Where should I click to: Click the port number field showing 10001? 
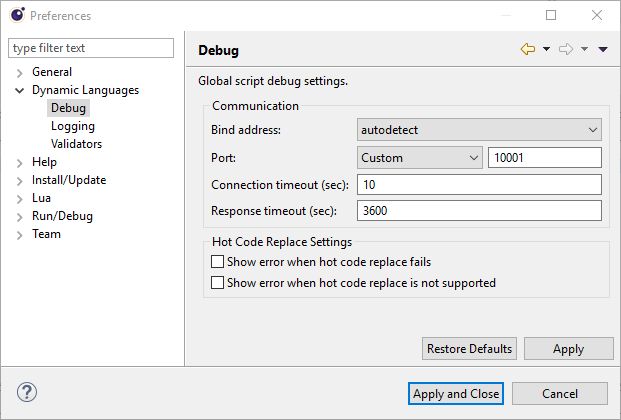click(545, 158)
